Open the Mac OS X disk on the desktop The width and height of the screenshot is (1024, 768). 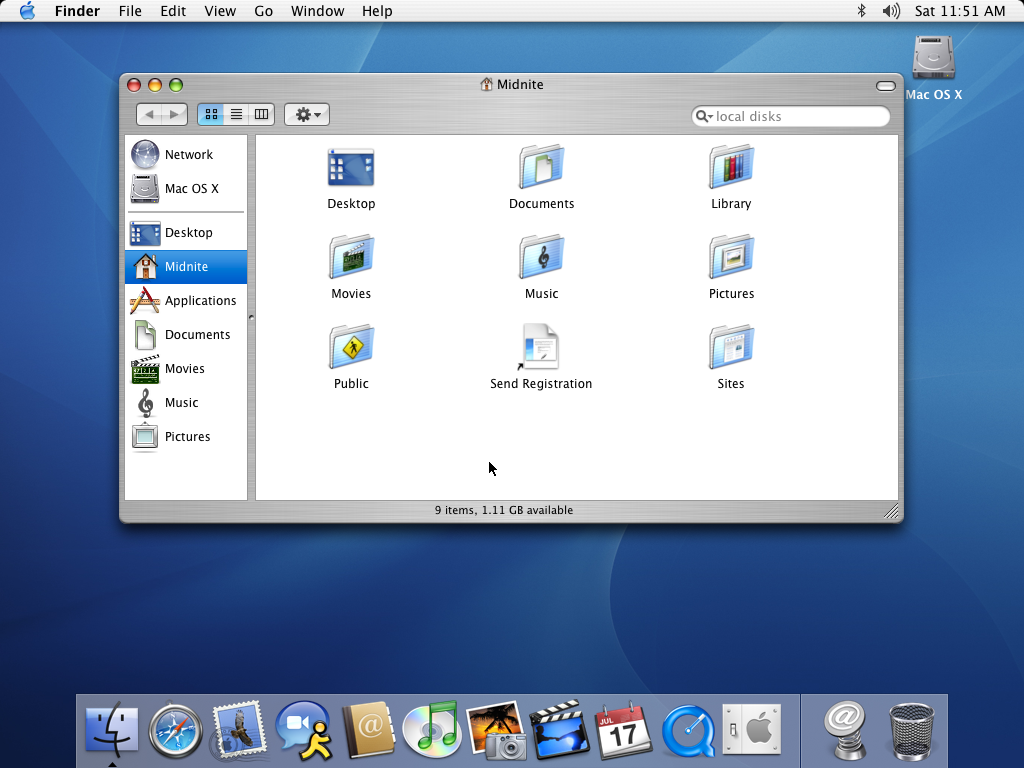click(x=932, y=55)
